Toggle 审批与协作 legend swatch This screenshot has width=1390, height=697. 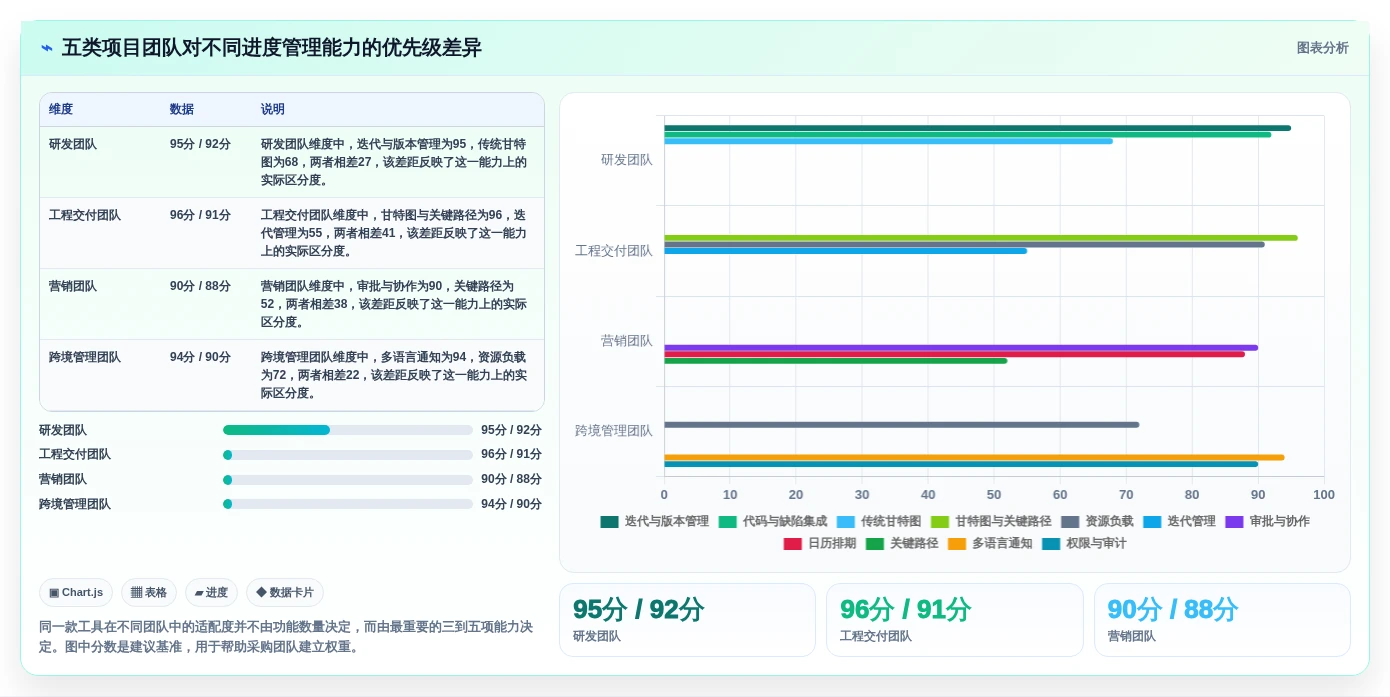click(1234, 521)
